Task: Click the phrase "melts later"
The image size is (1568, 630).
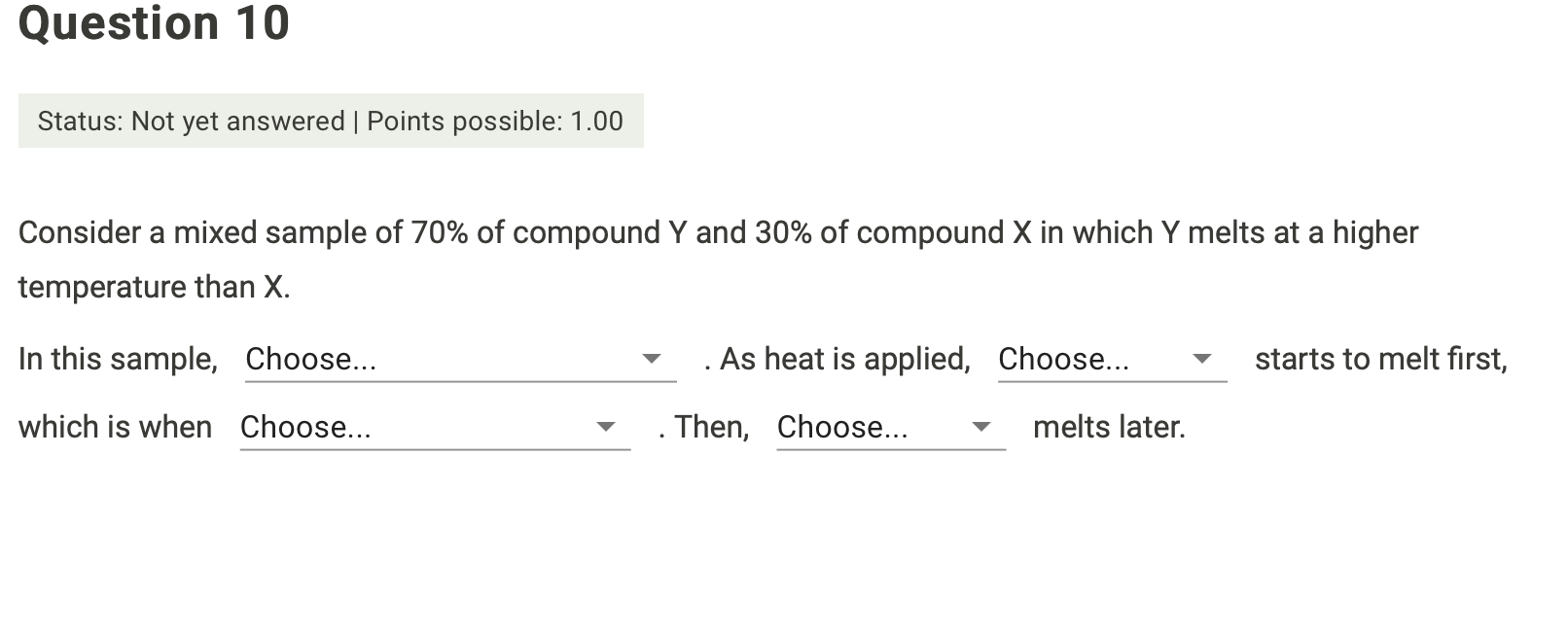Action: click(1109, 427)
